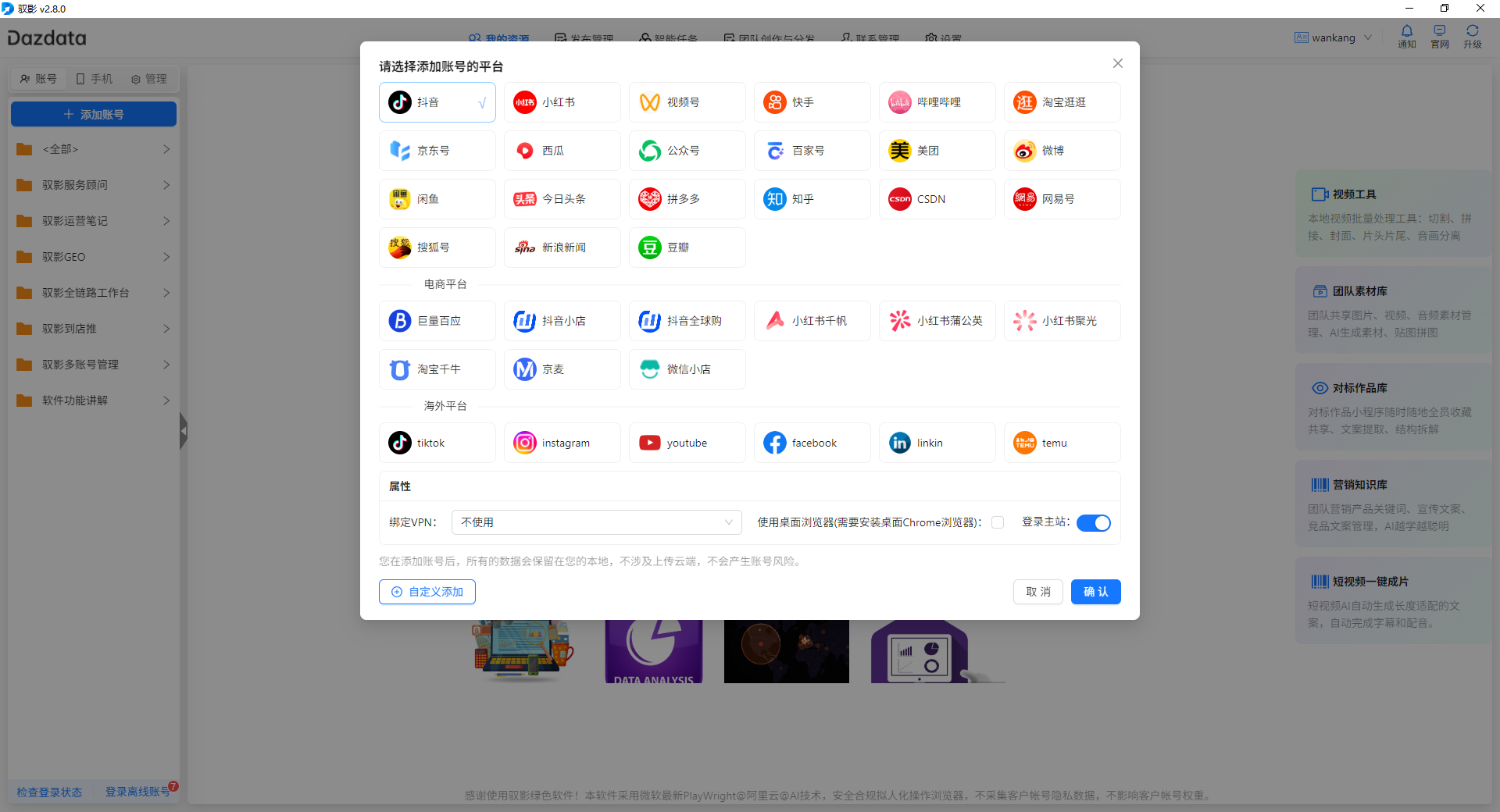Expand the 驭影GEO folder
The height and width of the screenshot is (812, 1500).
tap(94, 257)
